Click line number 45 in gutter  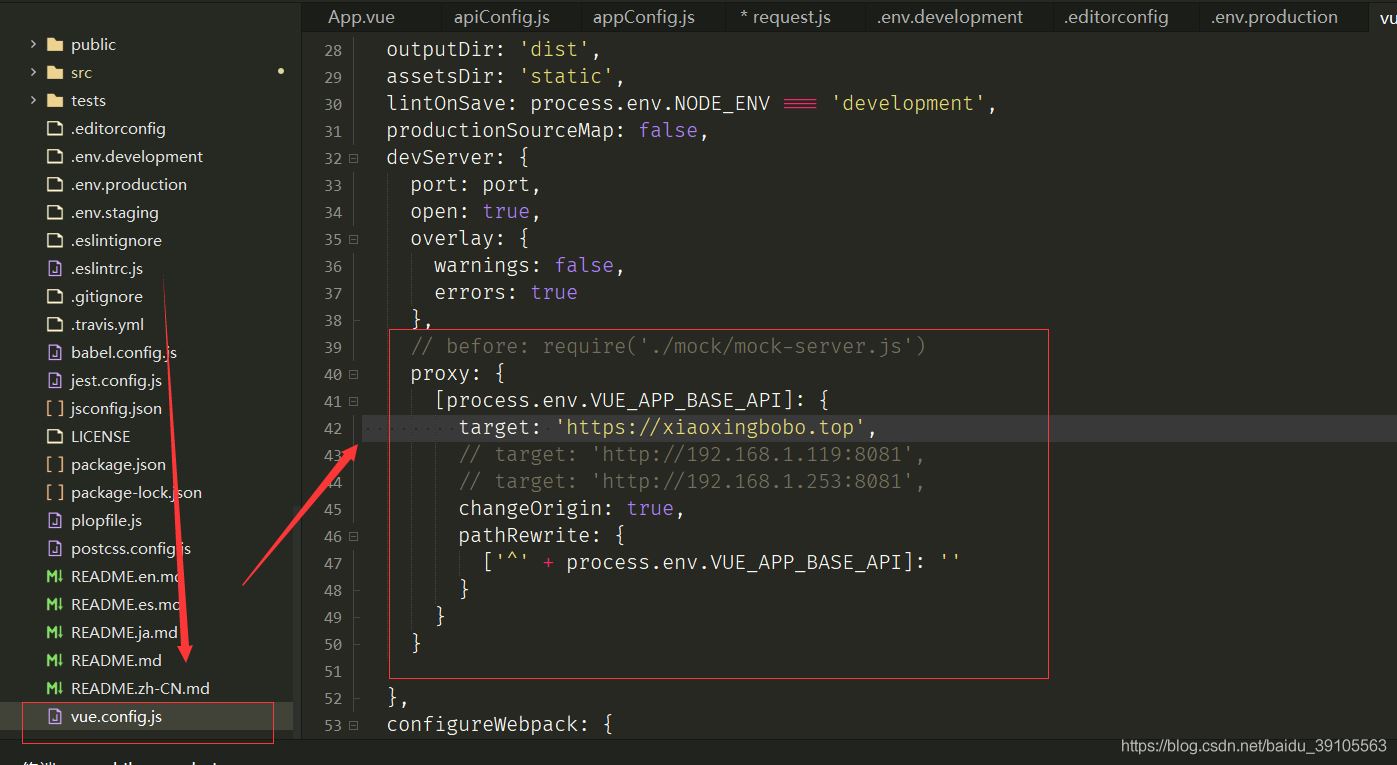(x=333, y=509)
